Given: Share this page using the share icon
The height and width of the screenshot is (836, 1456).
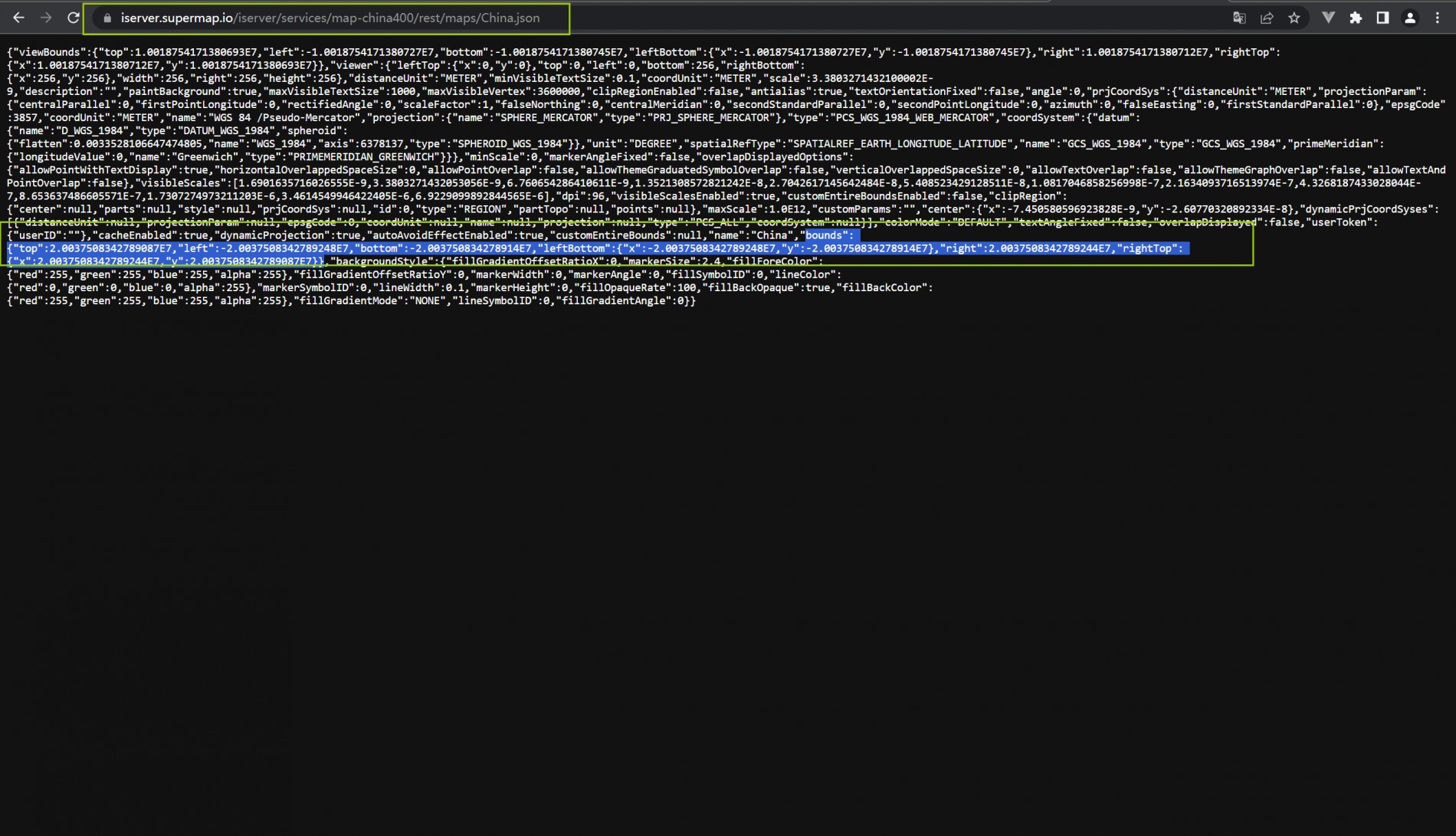Looking at the screenshot, I should [x=1267, y=18].
